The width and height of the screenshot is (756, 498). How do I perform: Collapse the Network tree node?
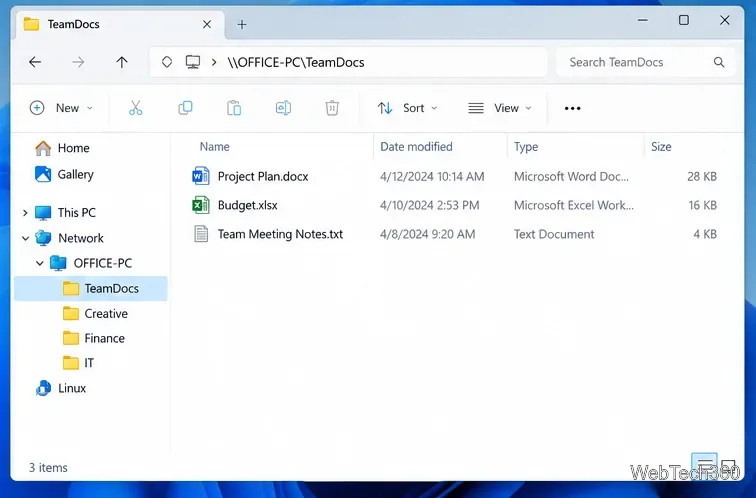[25, 238]
